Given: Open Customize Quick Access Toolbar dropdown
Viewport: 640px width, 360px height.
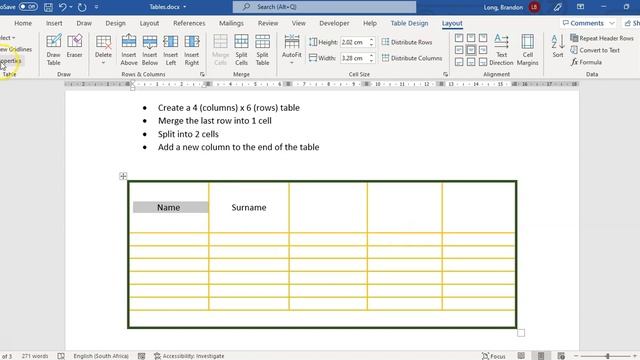Looking at the screenshot, I should (x=96, y=7).
